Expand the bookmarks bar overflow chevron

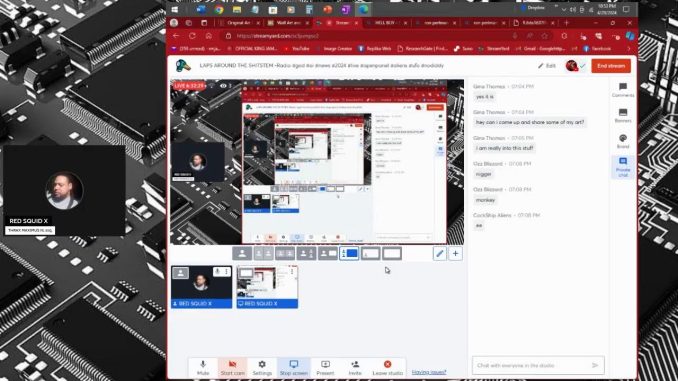tap(629, 48)
